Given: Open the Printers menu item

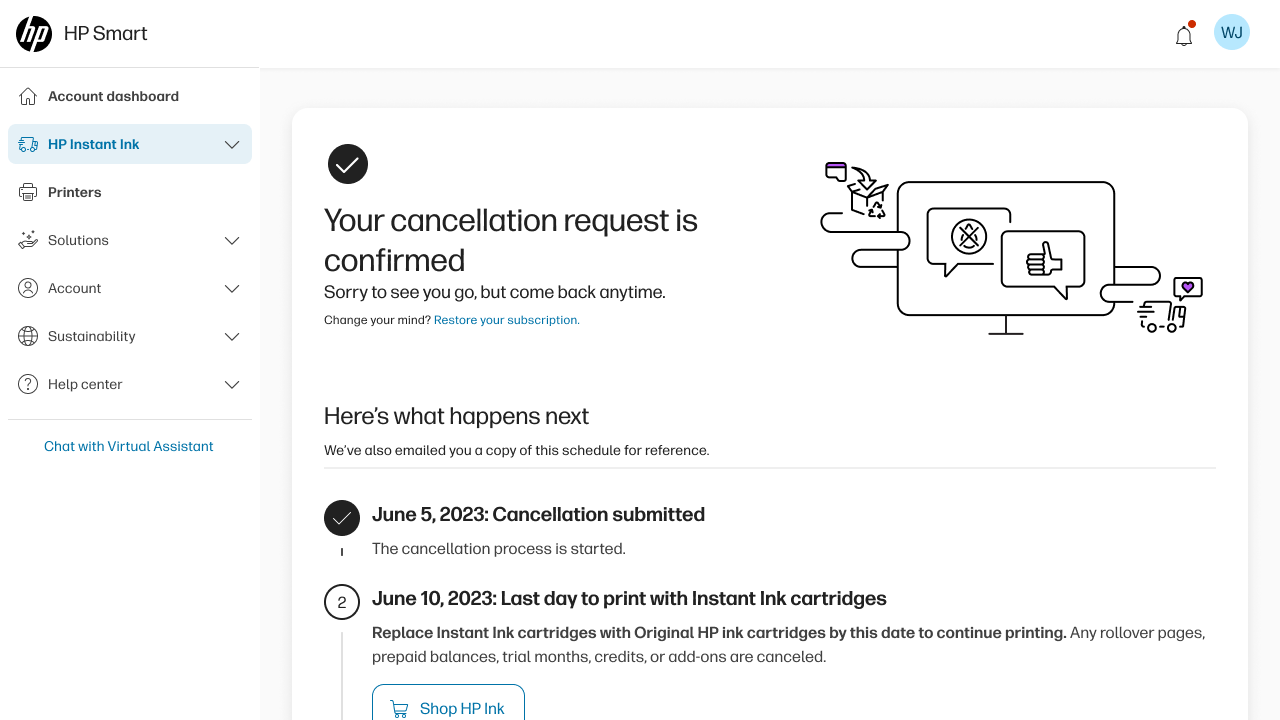Looking at the screenshot, I should coord(130,192).
